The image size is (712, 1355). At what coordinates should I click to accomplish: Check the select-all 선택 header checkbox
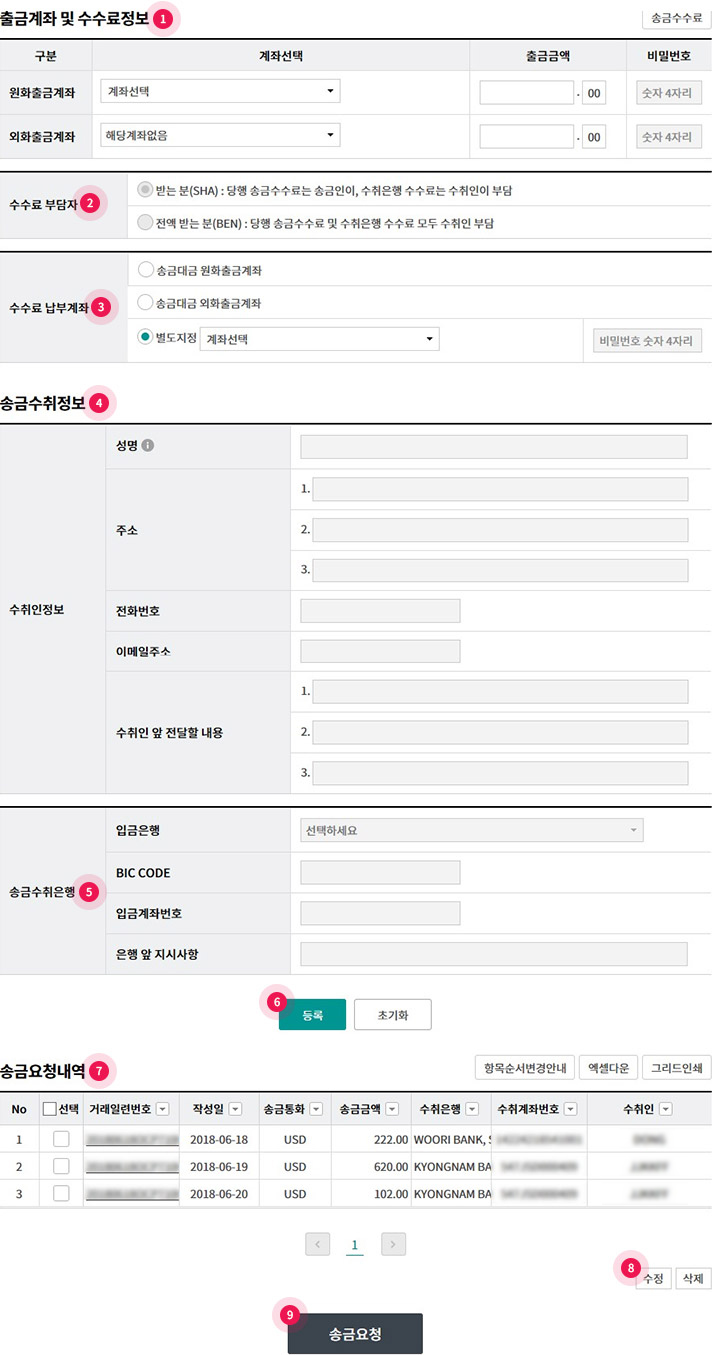50,1108
